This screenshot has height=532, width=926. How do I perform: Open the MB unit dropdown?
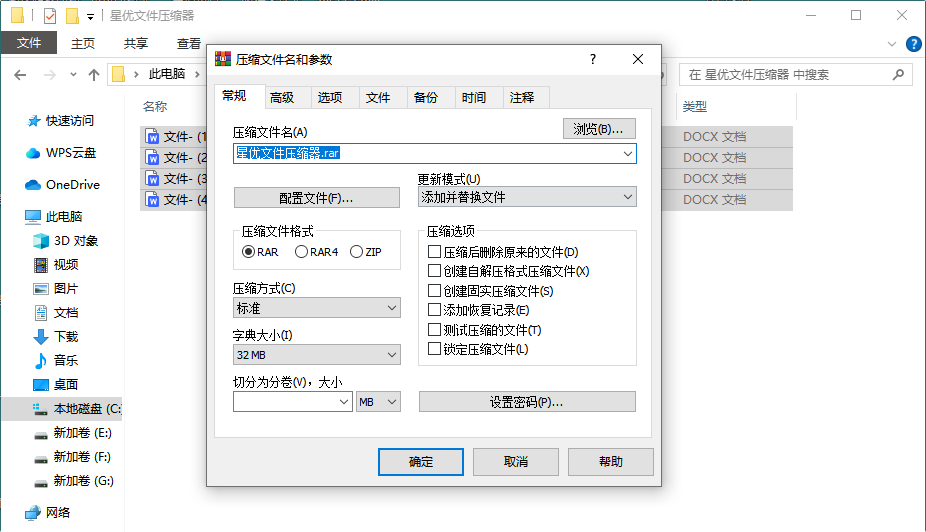(x=378, y=402)
